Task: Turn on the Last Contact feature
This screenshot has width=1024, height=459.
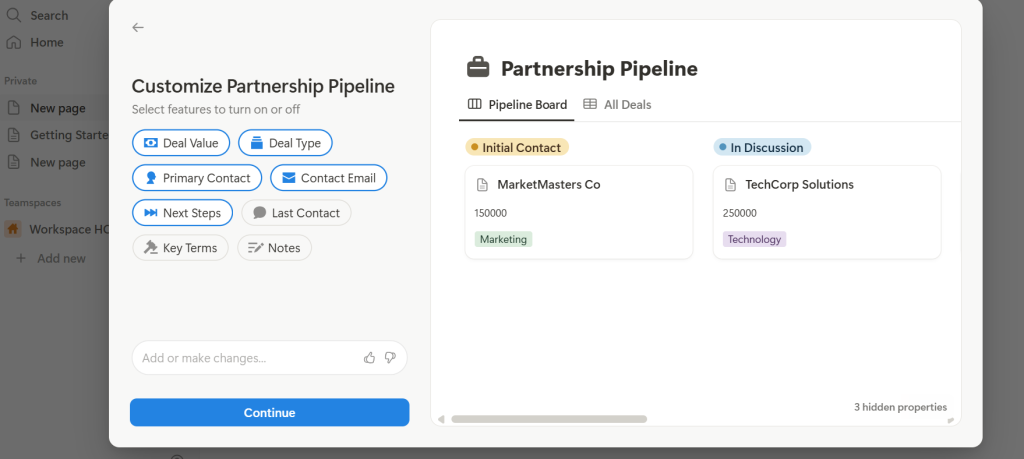Action: coord(296,213)
